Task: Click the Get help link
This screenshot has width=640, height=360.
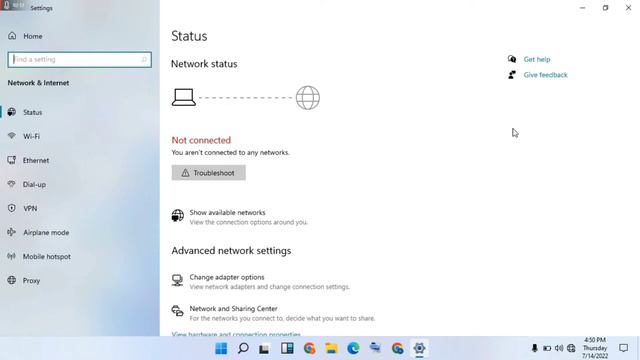Action: point(537,60)
